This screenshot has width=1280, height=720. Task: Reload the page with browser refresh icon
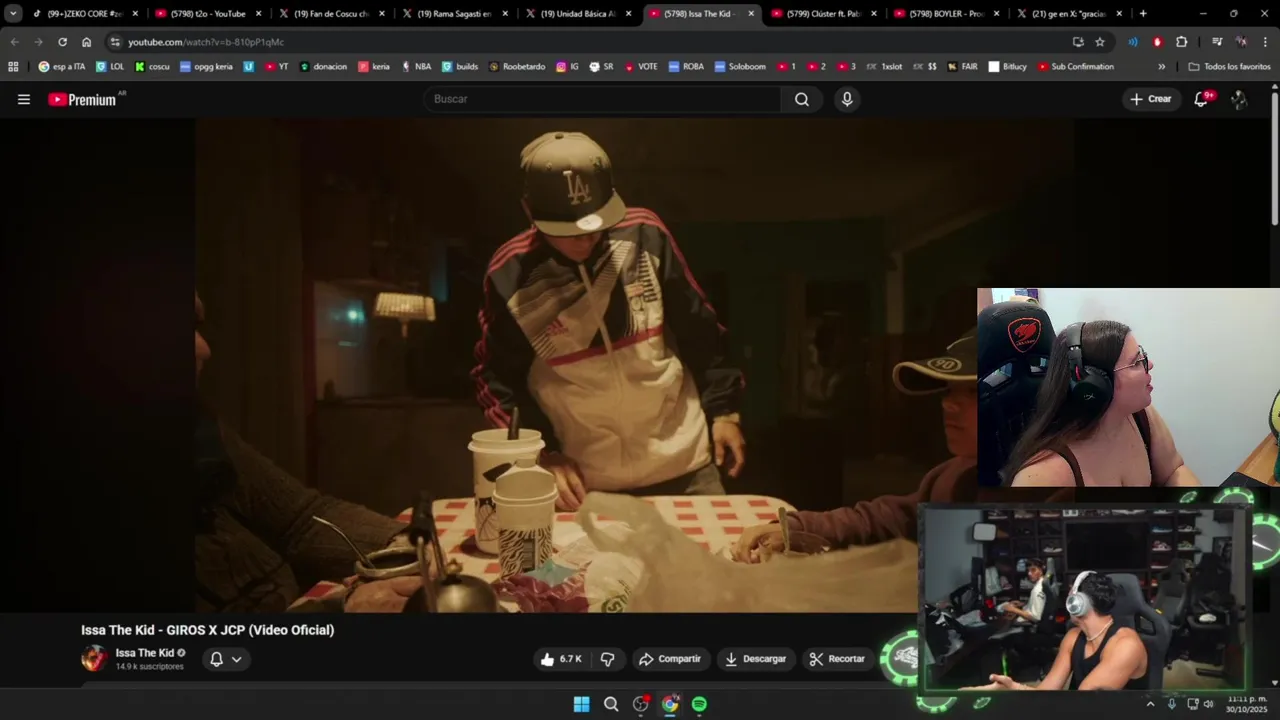[x=62, y=42]
